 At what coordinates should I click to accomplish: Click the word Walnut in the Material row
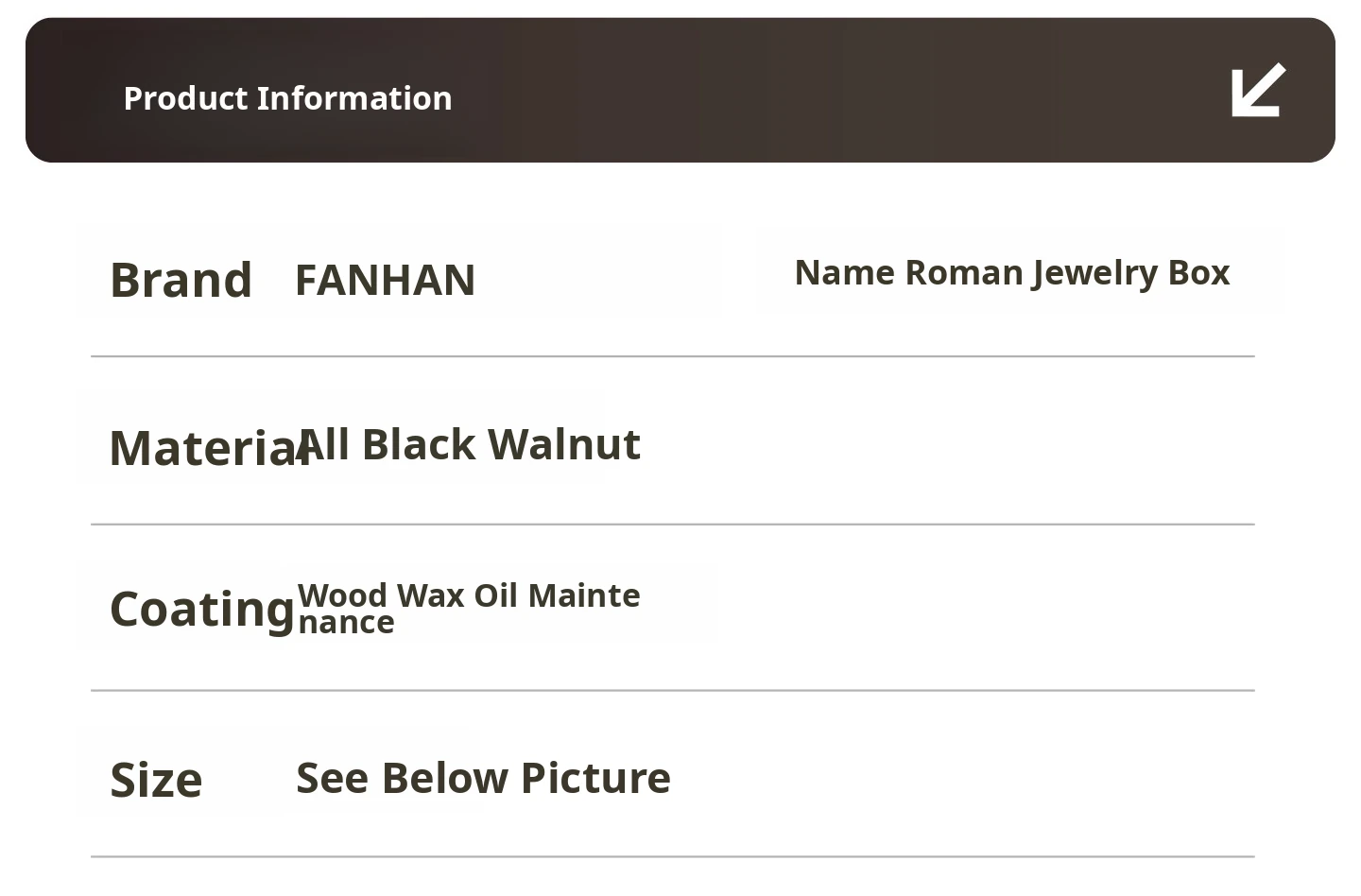[564, 444]
